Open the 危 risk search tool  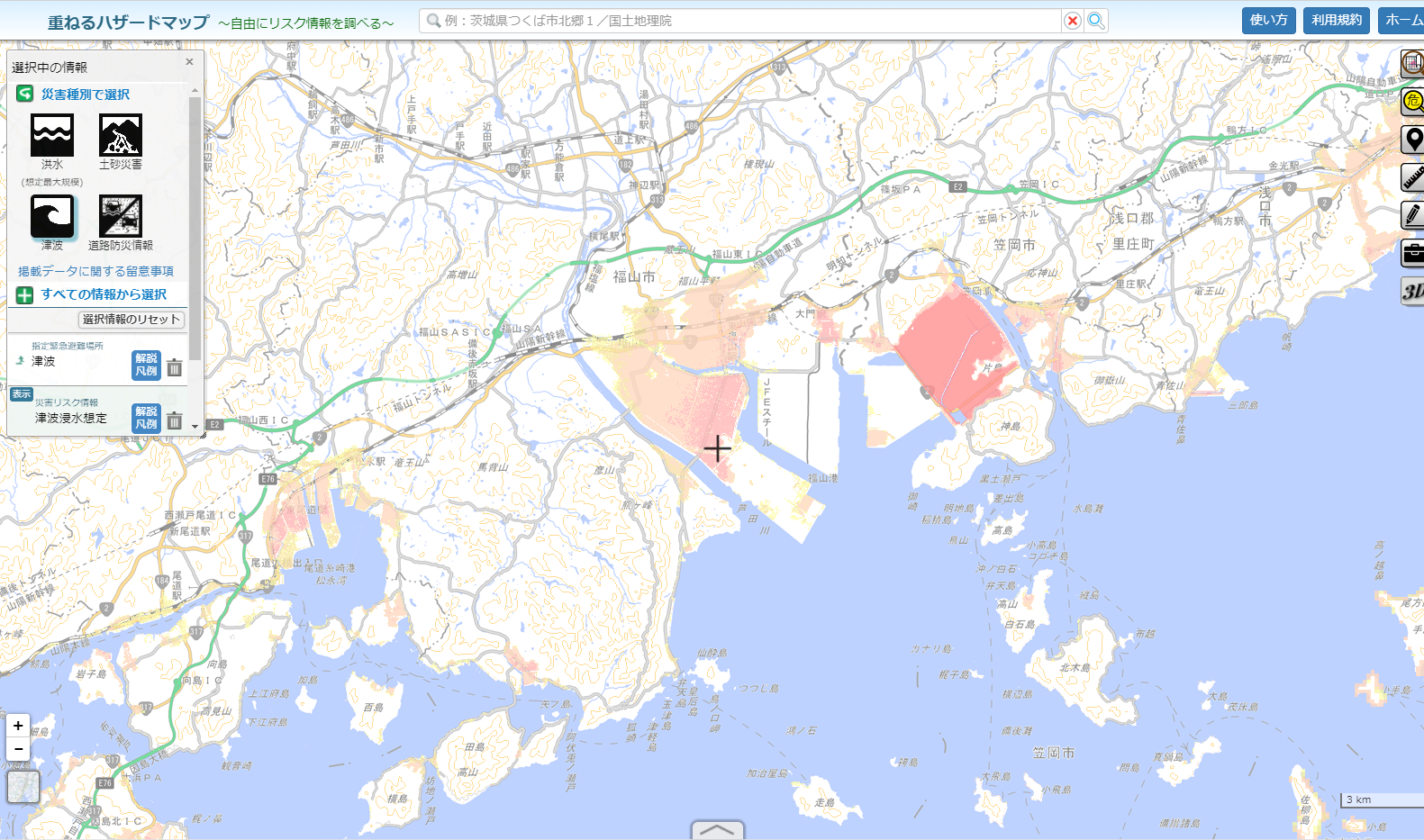click(1412, 101)
